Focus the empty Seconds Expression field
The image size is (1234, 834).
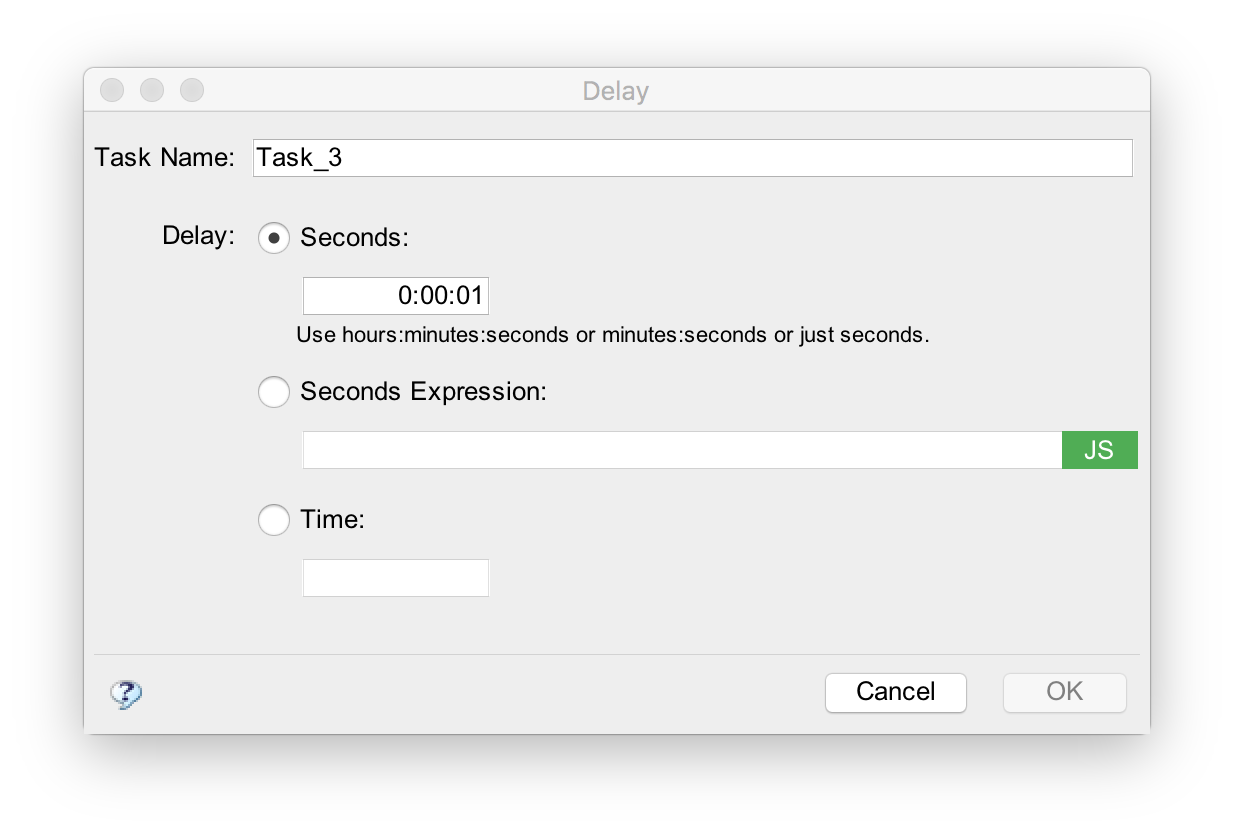coord(680,450)
